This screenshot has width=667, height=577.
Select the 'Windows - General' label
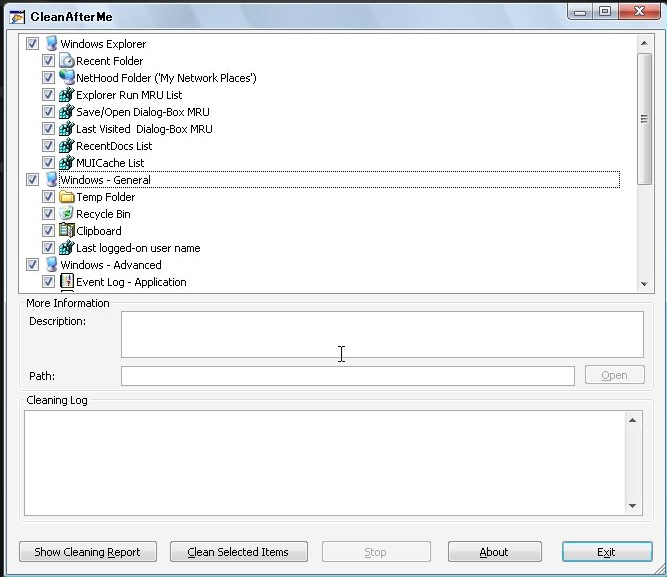pos(105,180)
